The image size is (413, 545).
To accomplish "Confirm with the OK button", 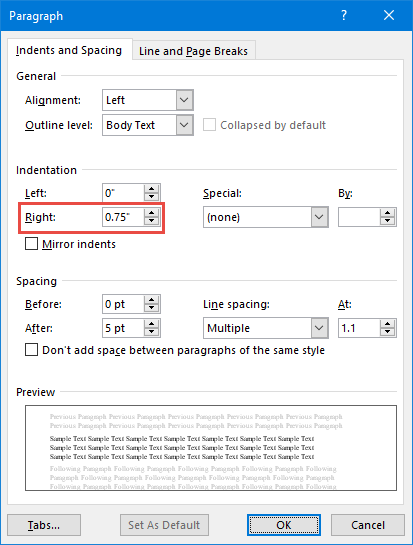I will click(x=284, y=525).
